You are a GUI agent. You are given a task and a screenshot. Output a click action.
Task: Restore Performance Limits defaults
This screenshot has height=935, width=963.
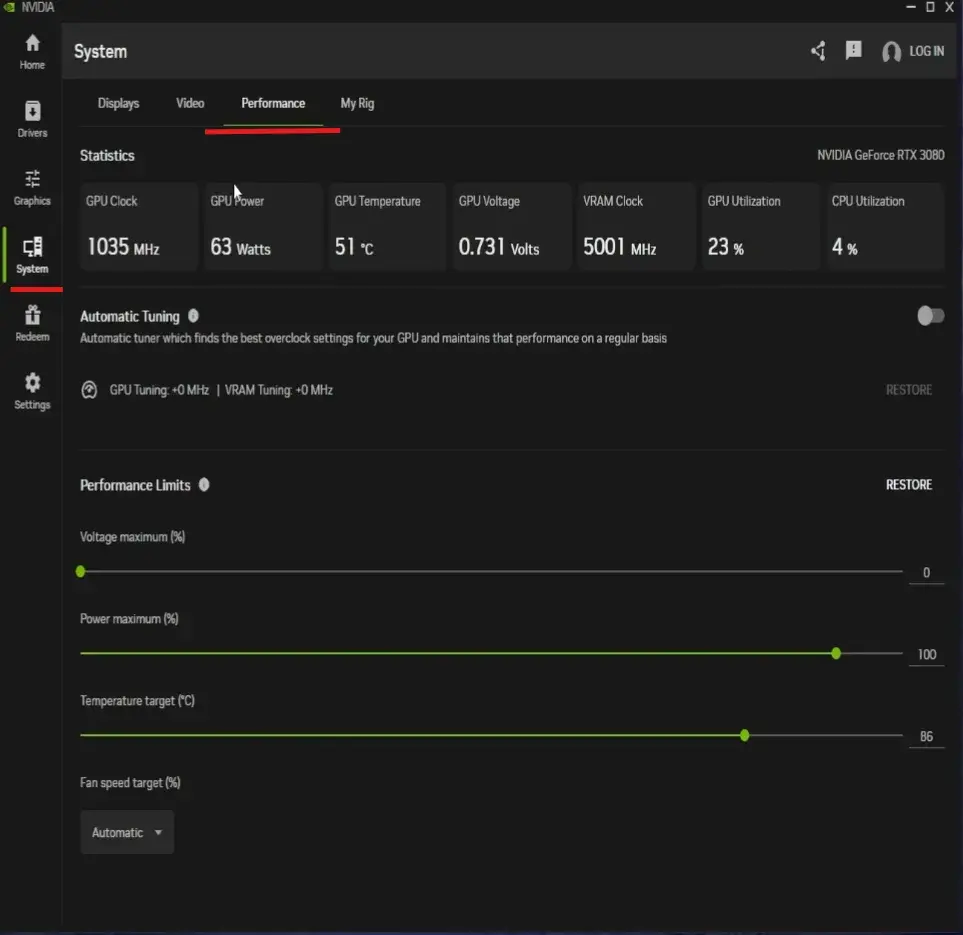908,485
